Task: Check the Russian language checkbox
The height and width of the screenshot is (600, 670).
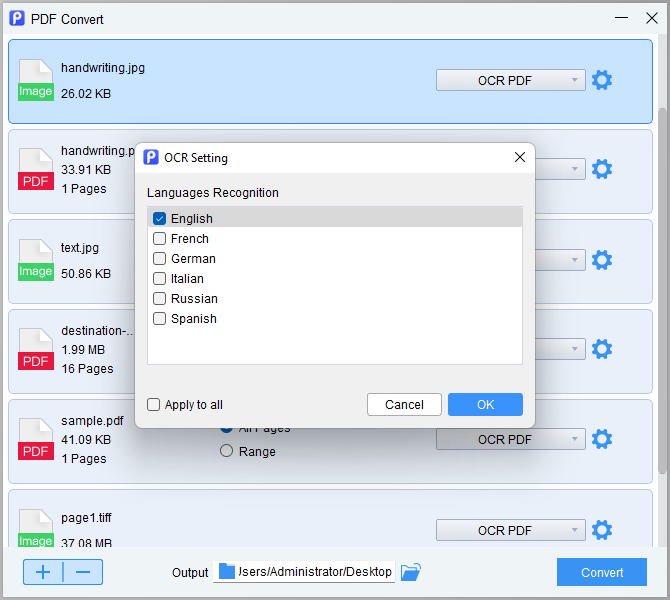Action: 159,298
